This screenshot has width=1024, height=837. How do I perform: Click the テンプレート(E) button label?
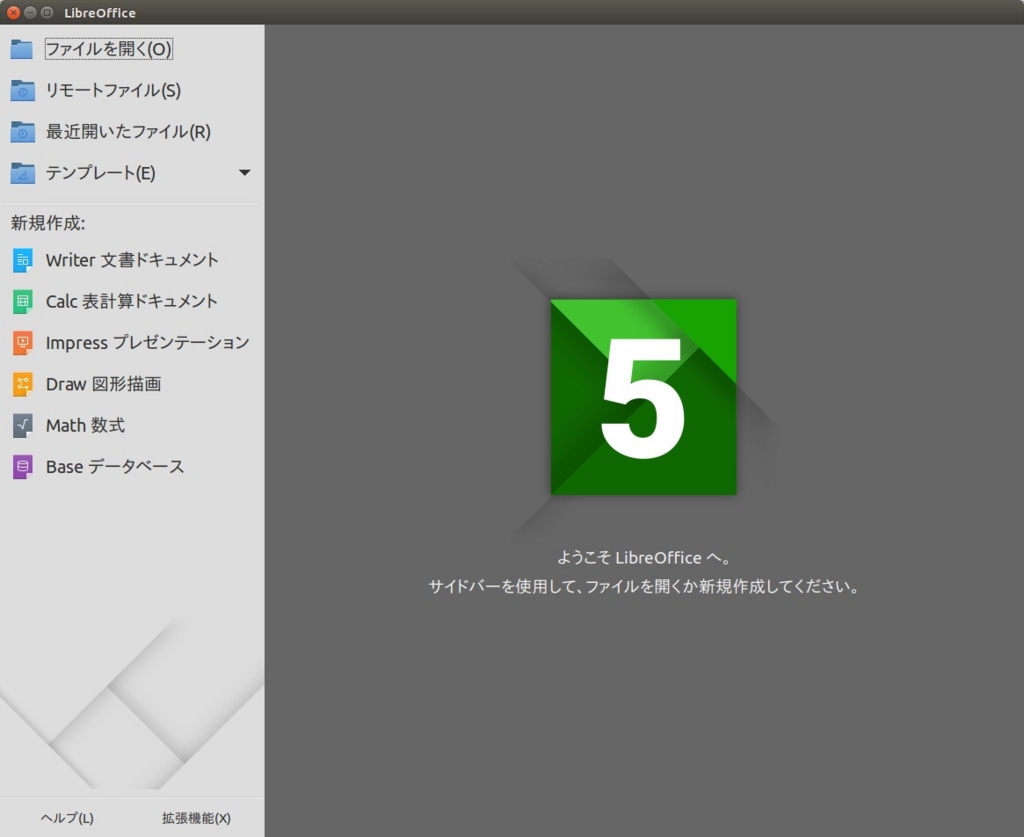pyautogui.click(x=101, y=173)
